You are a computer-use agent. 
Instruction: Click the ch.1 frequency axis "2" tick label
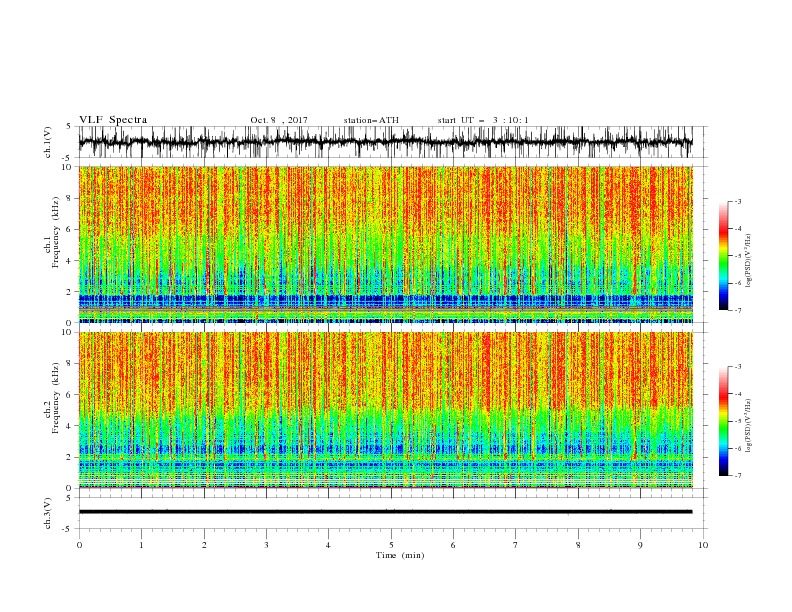(71, 292)
